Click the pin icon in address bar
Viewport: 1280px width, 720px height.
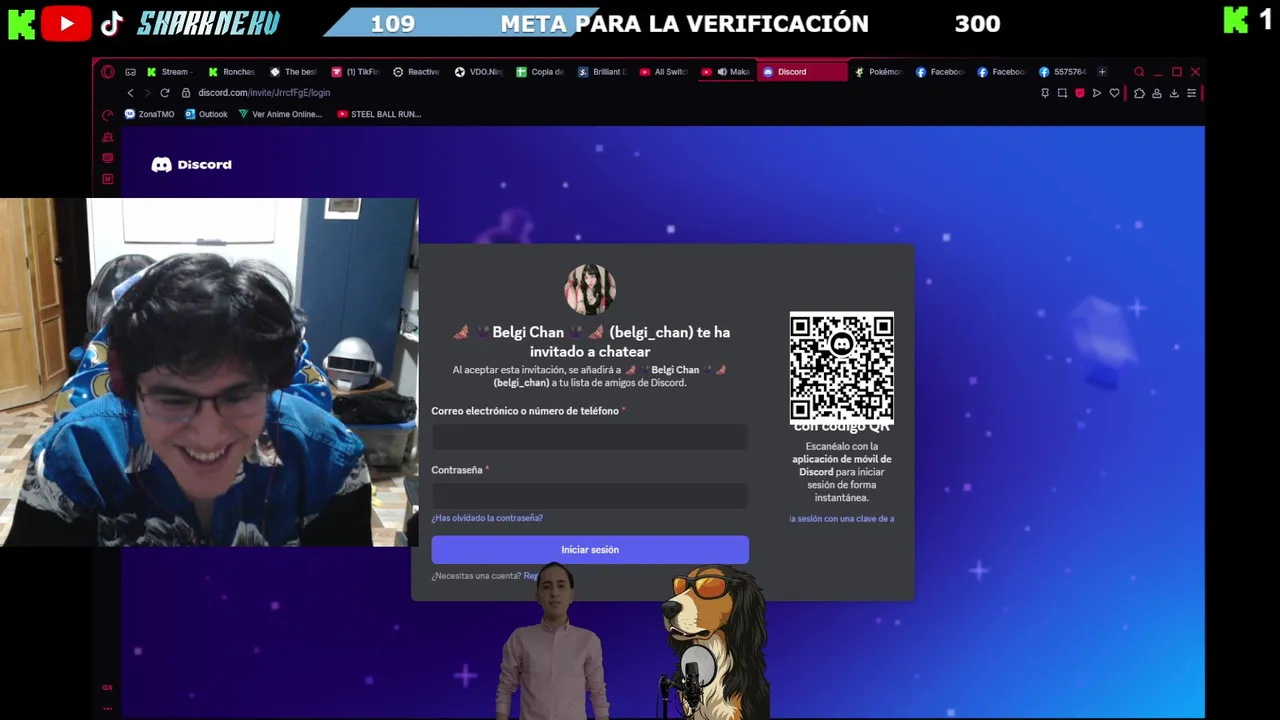click(1045, 93)
